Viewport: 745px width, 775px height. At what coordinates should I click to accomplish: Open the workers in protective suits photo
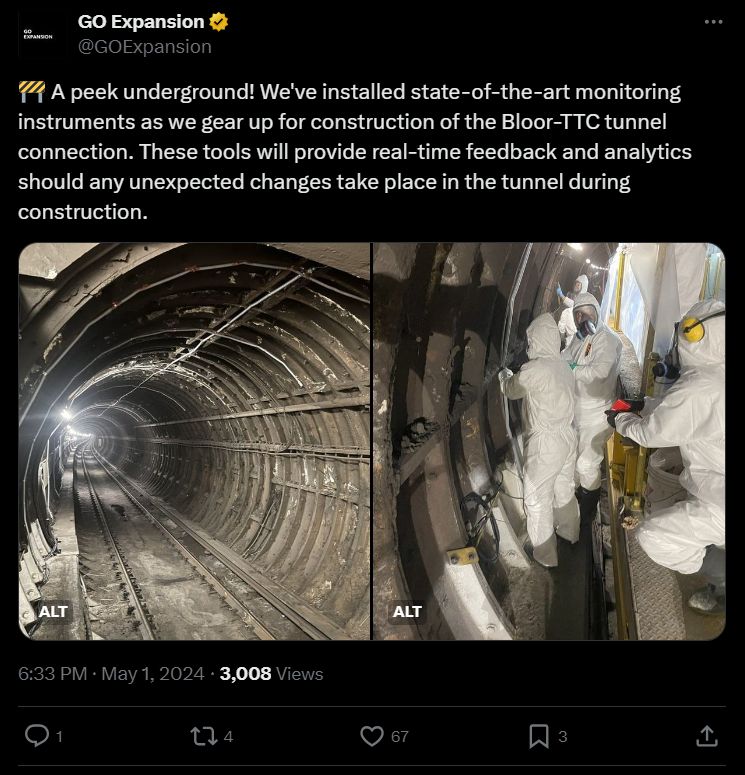tap(549, 440)
